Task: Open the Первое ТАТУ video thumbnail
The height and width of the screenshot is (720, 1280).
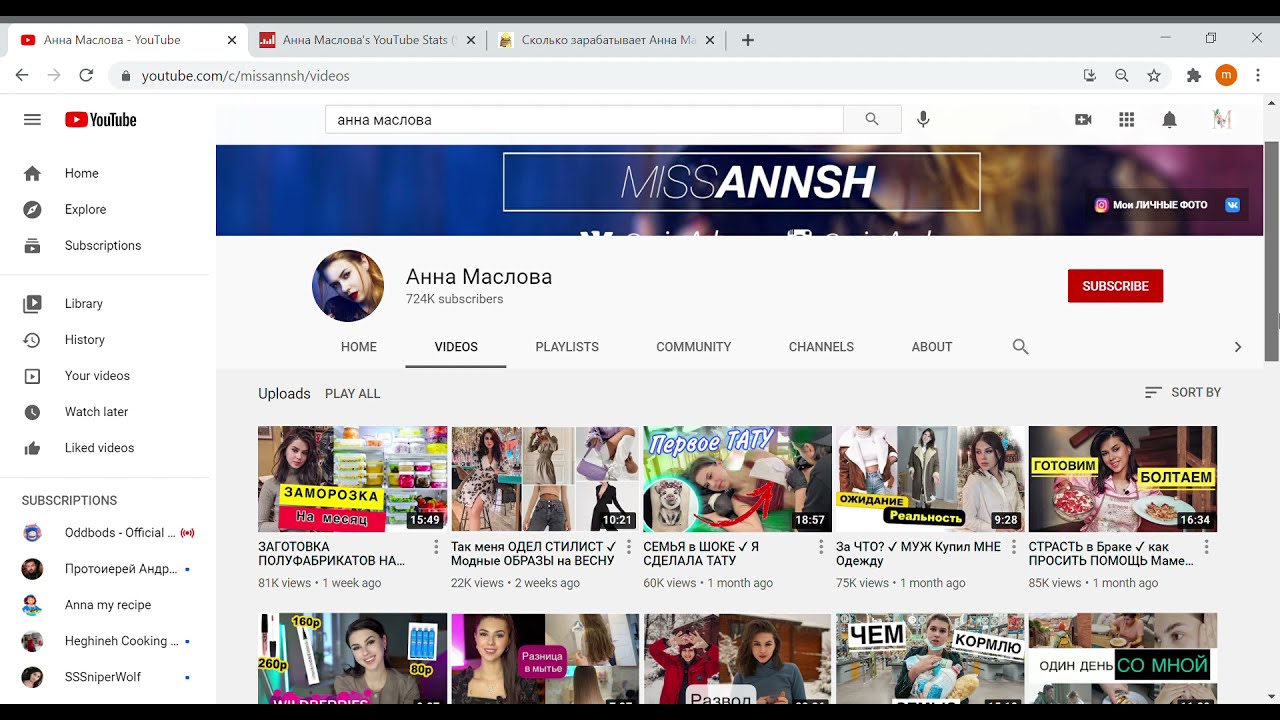Action: 738,479
